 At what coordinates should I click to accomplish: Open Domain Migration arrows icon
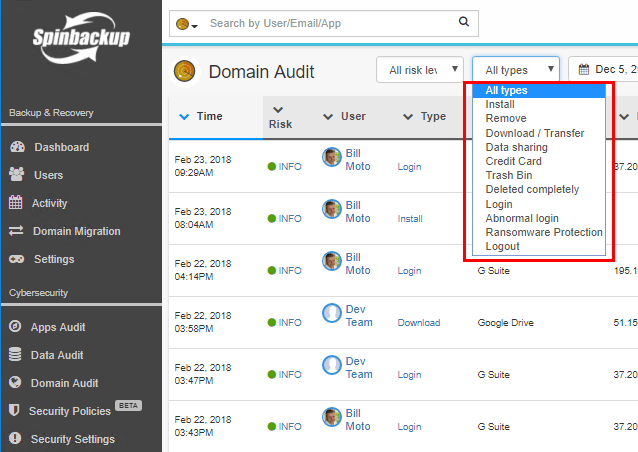[16, 231]
